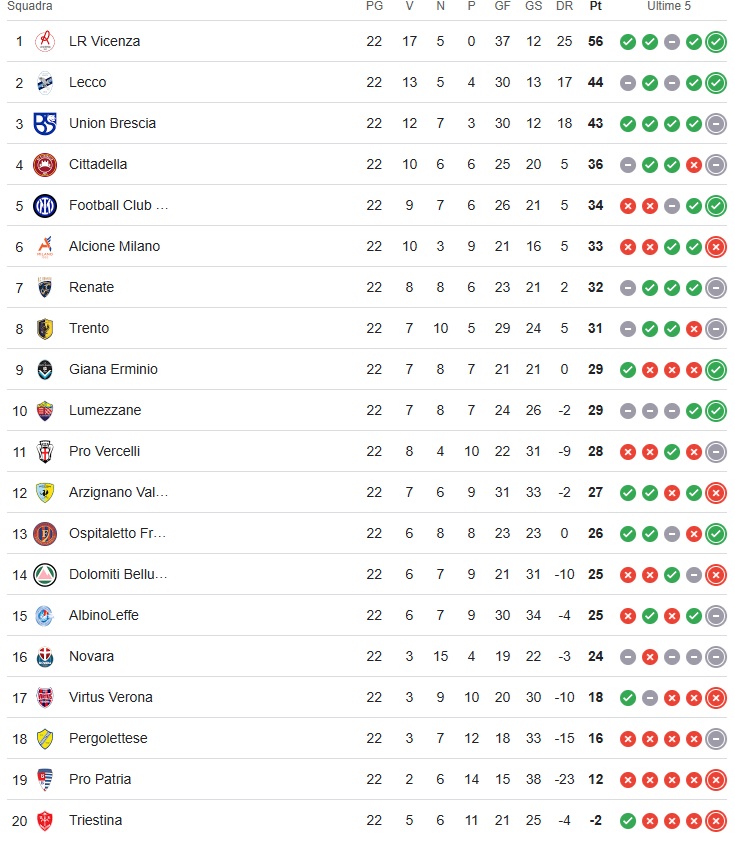Sort table by the Pt column header

coord(596,6)
